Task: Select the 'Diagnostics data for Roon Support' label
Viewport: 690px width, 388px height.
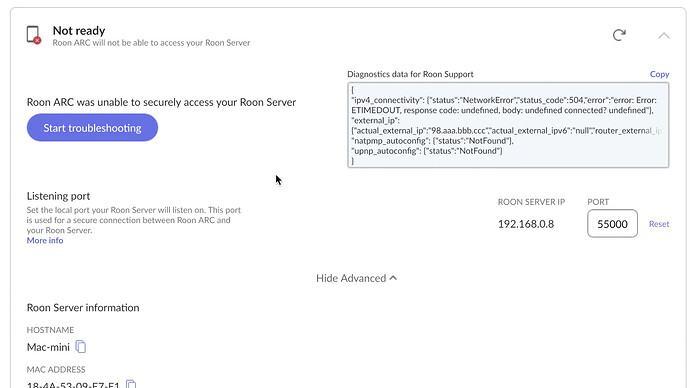Action: (410, 74)
